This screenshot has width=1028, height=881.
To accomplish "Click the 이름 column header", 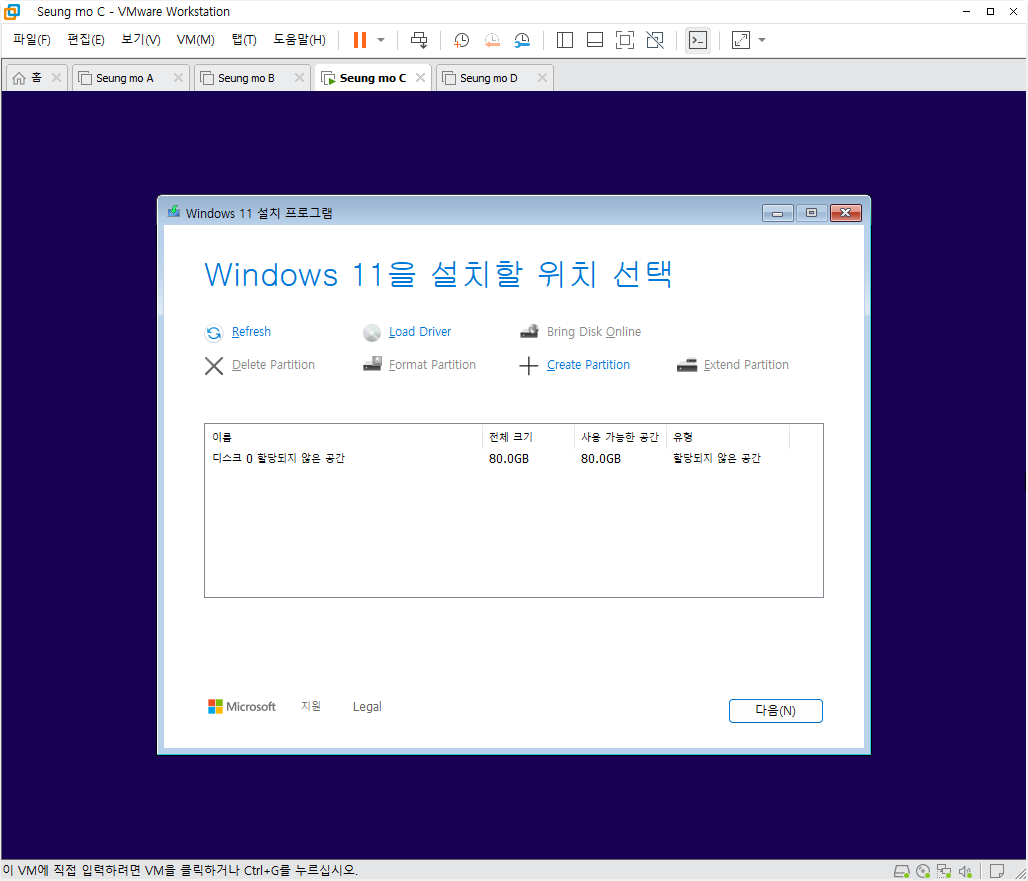I will tap(344, 437).
